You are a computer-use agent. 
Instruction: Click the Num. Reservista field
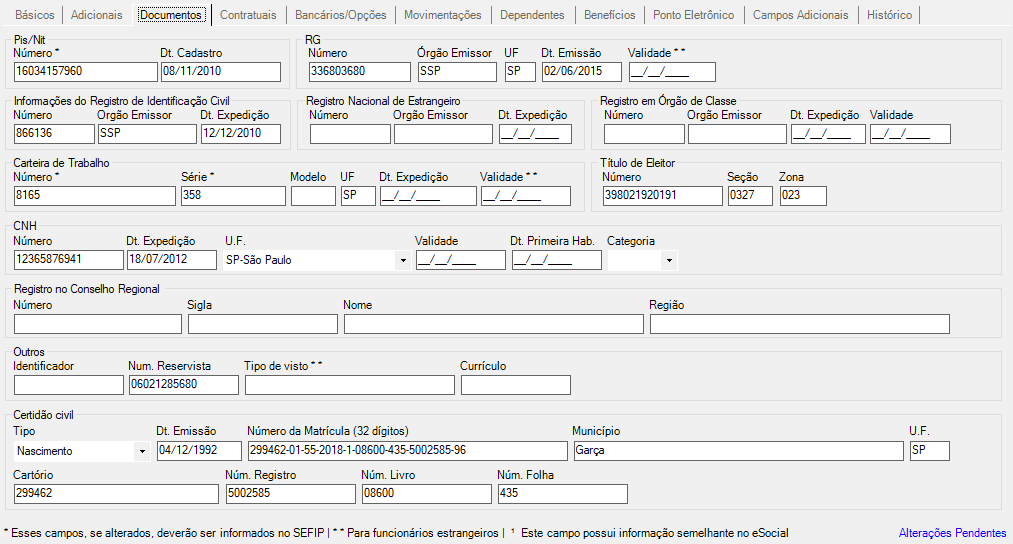183,384
